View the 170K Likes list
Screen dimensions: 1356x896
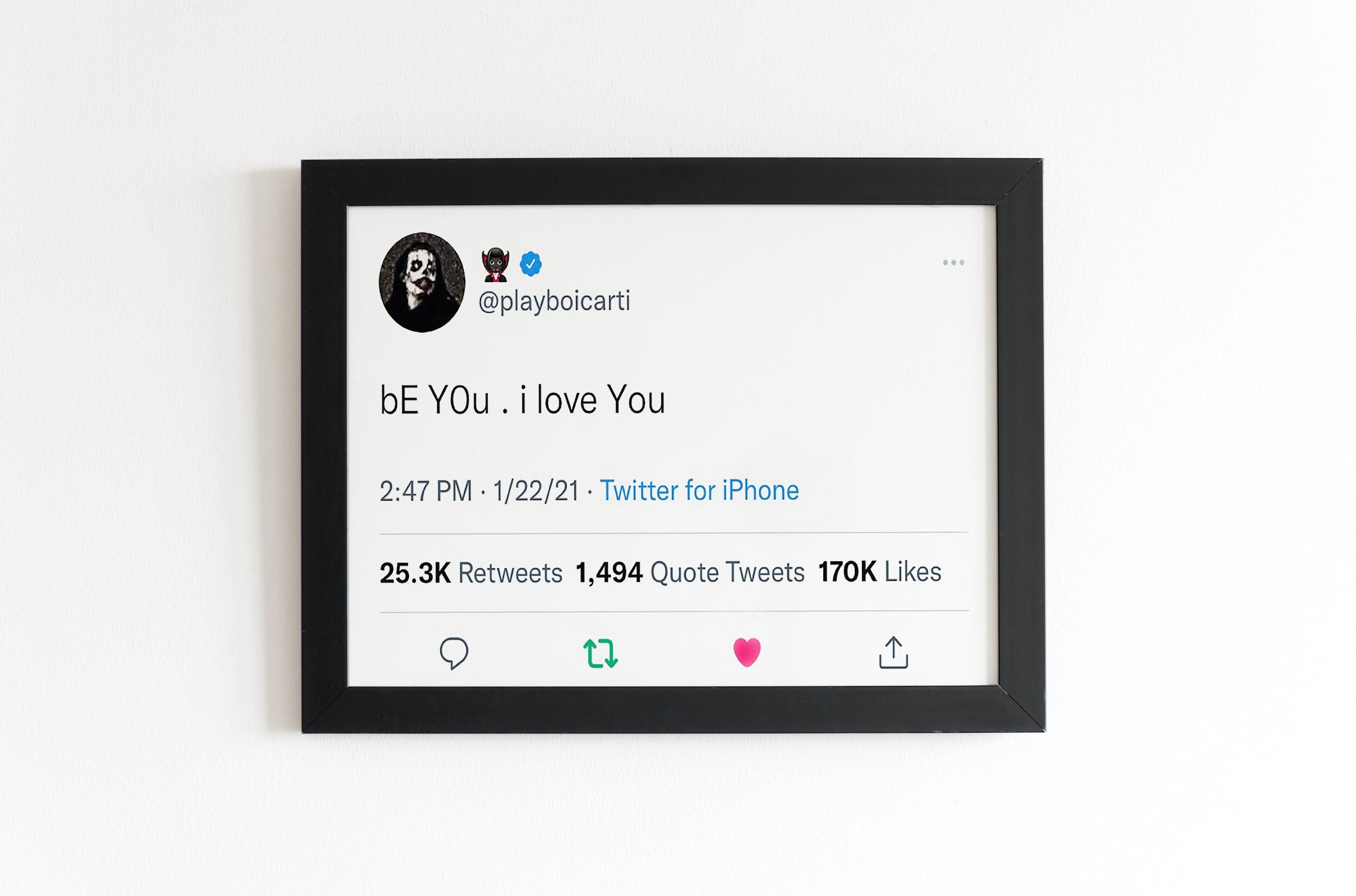(x=879, y=572)
